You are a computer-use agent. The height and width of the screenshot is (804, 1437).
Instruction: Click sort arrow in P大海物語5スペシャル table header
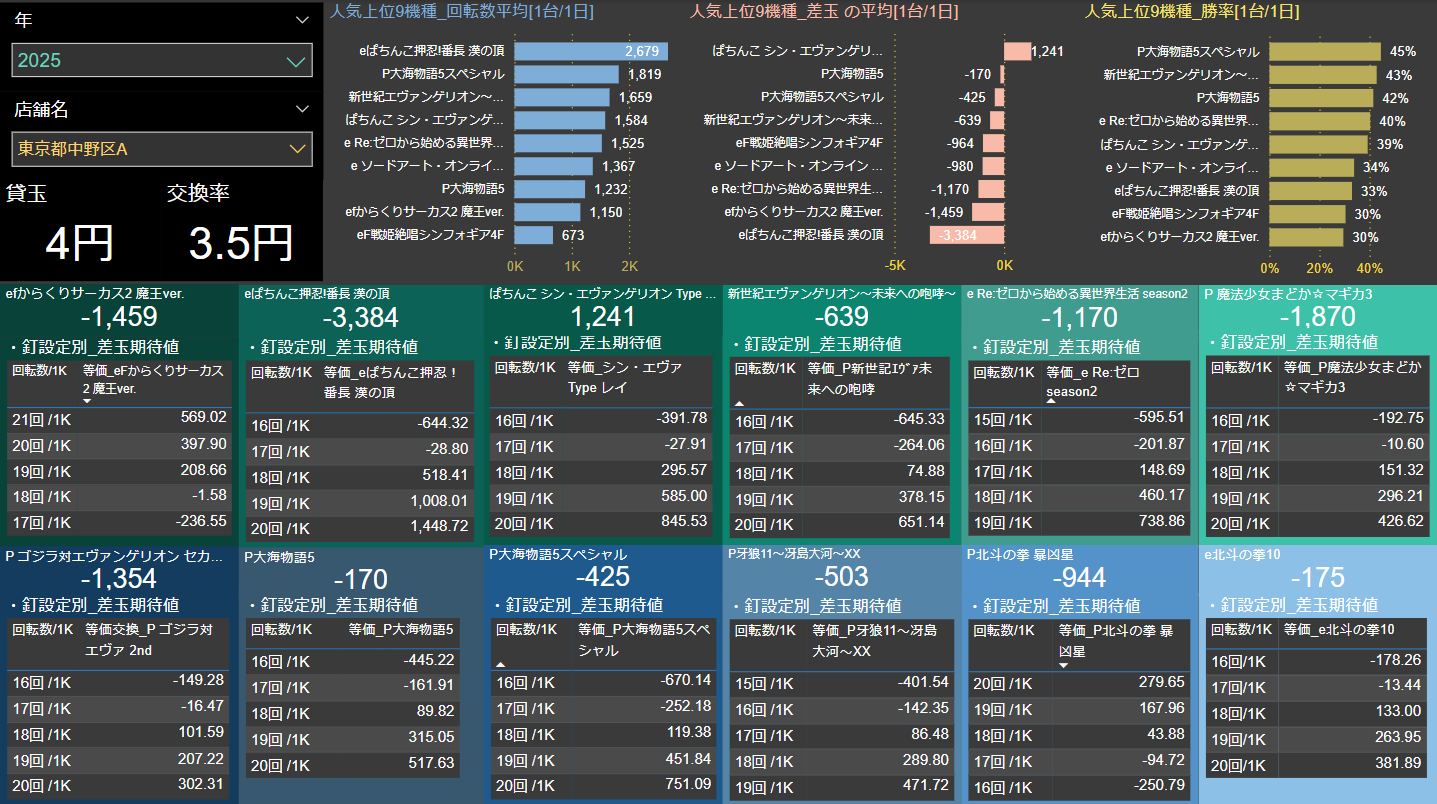[500, 663]
